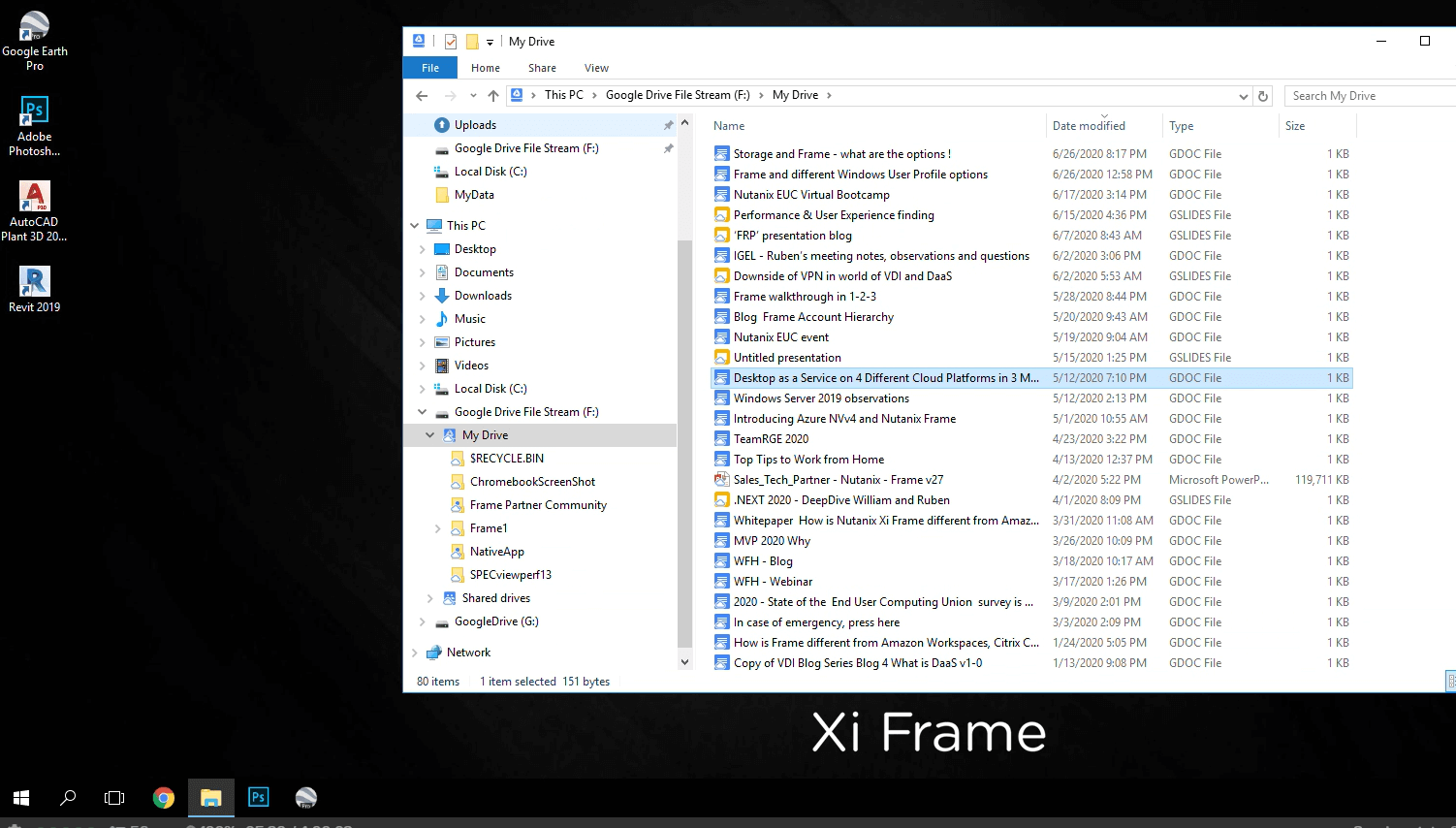The width and height of the screenshot is (1456, 828).
Task: Open the View ribbon tab
Action: [x=596, y=68]
